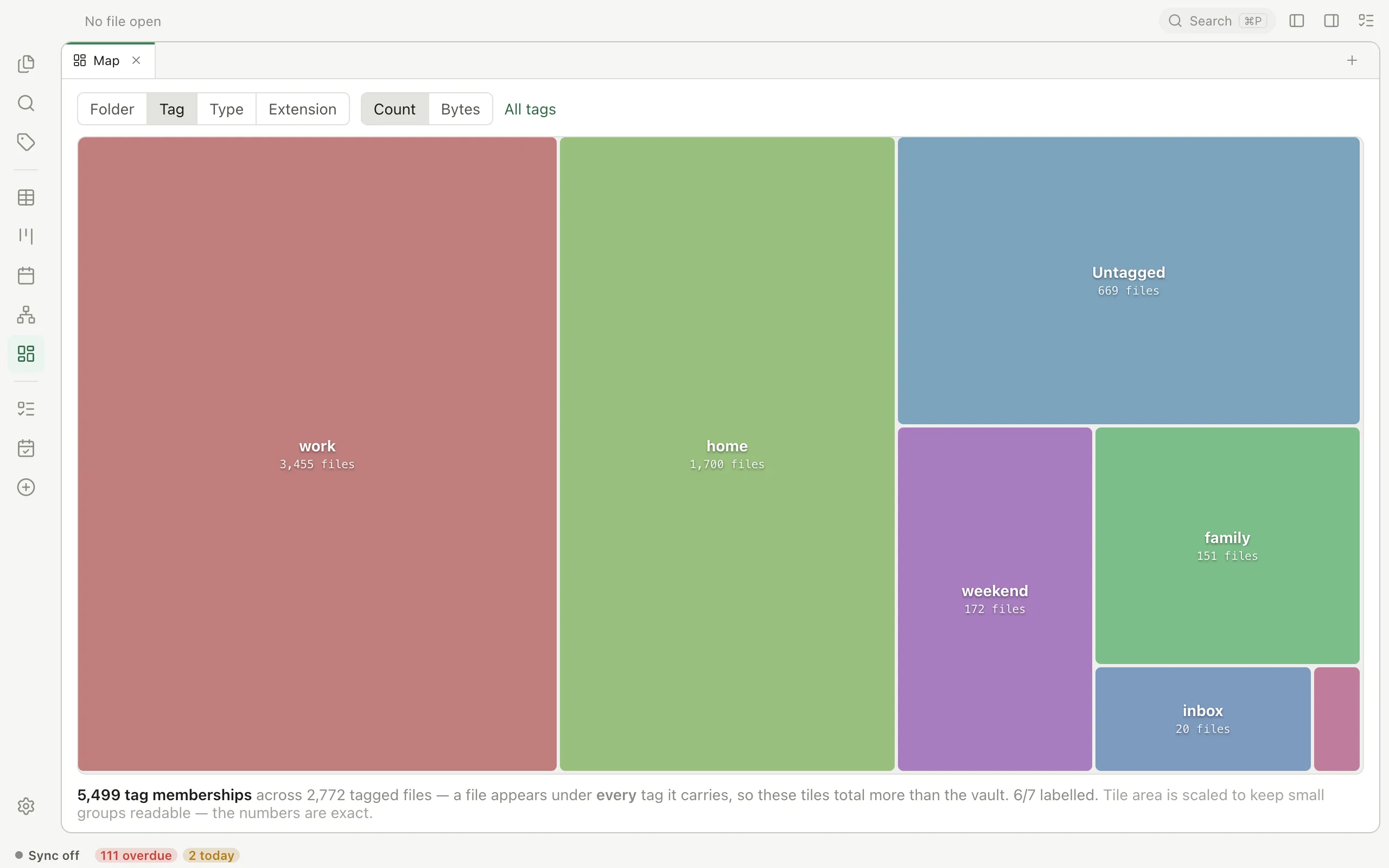Toggle the right sidebar panel icon
Screen dimensions: 1389x868
[x=1331, y=21]
